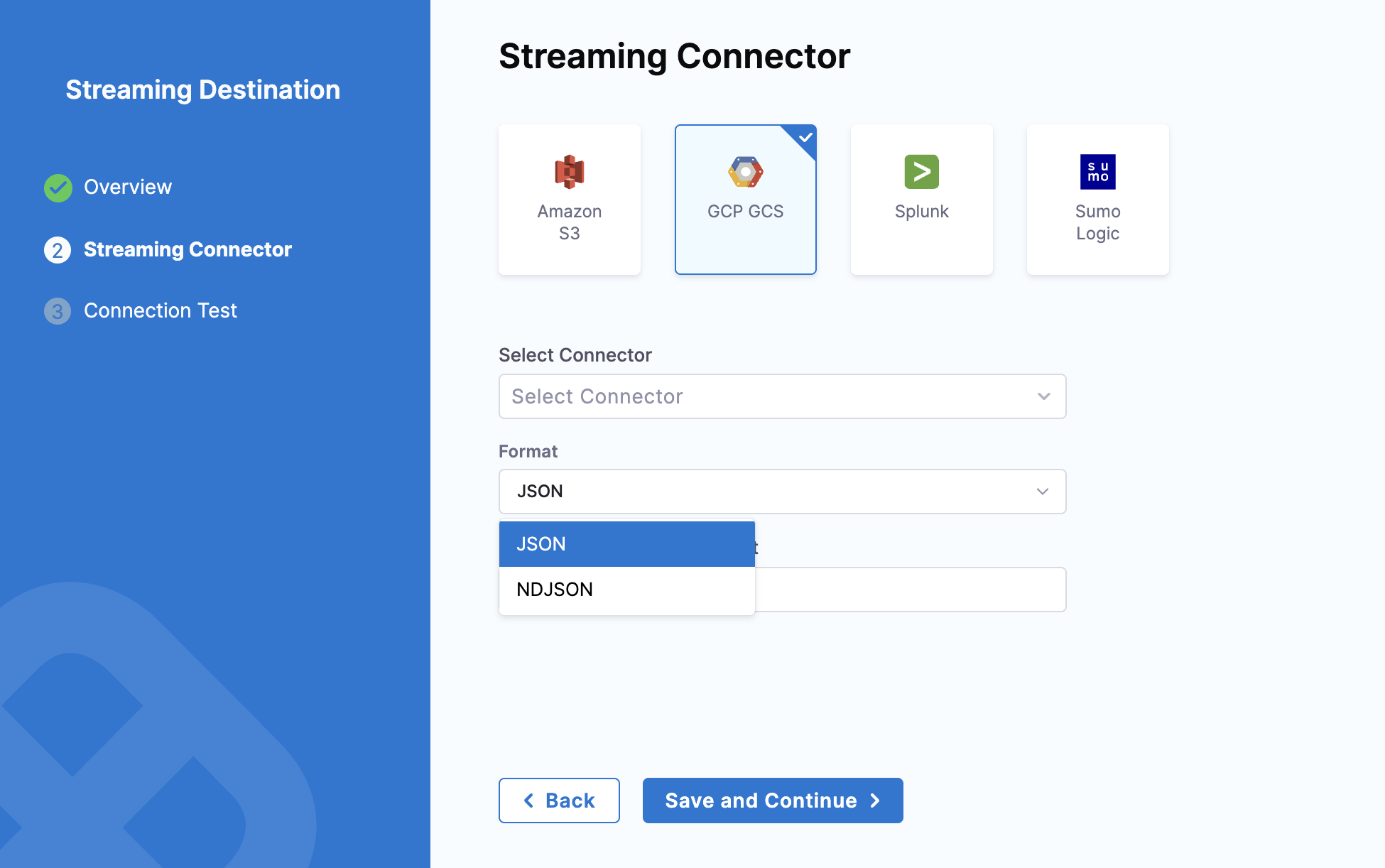The image size is (1385, 868).
Task: Focus the text field beside NDJSON option
Action: pos(909,590)
